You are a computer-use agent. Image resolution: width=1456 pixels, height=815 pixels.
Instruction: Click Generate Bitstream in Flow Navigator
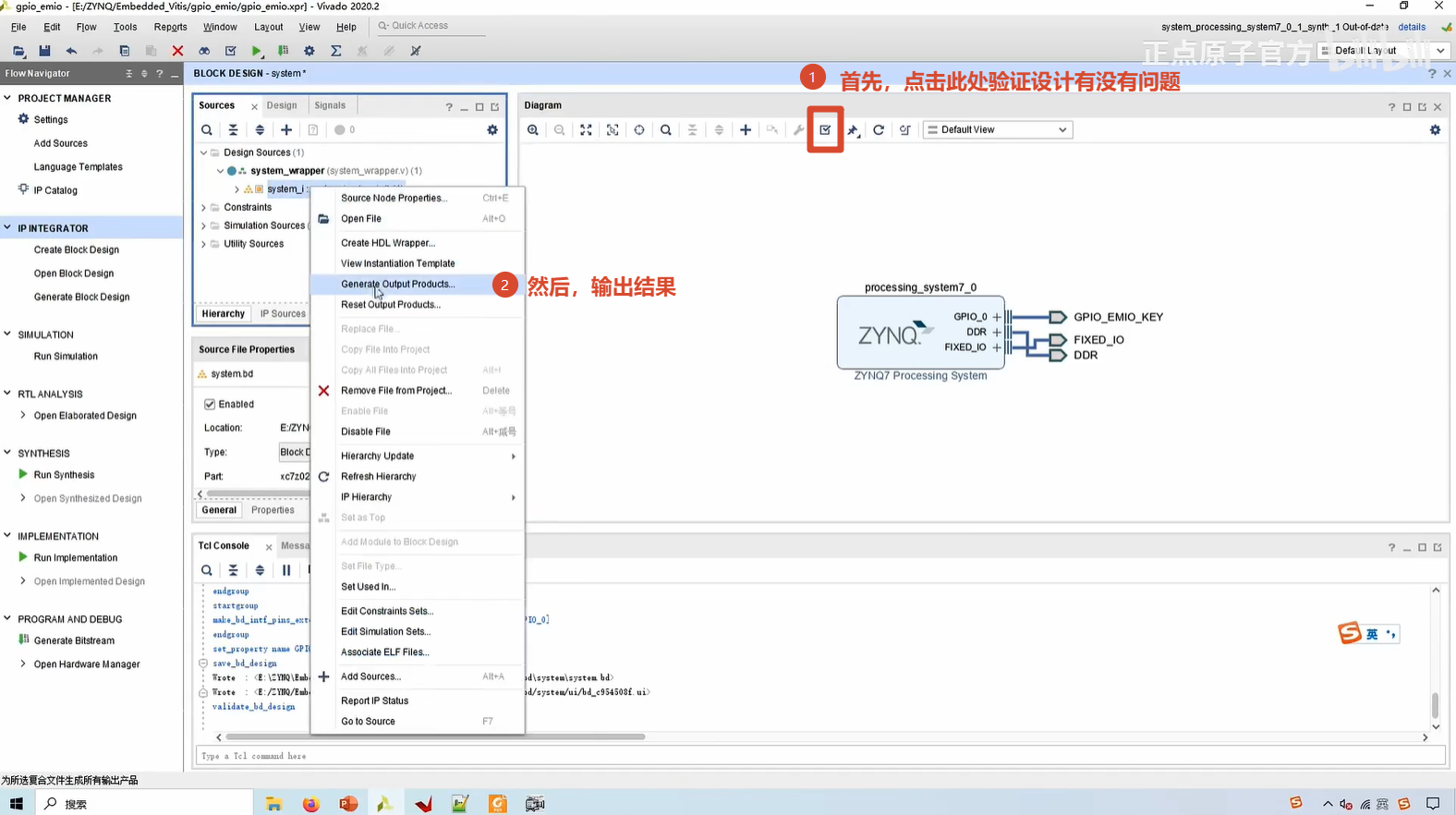(74, 640)
